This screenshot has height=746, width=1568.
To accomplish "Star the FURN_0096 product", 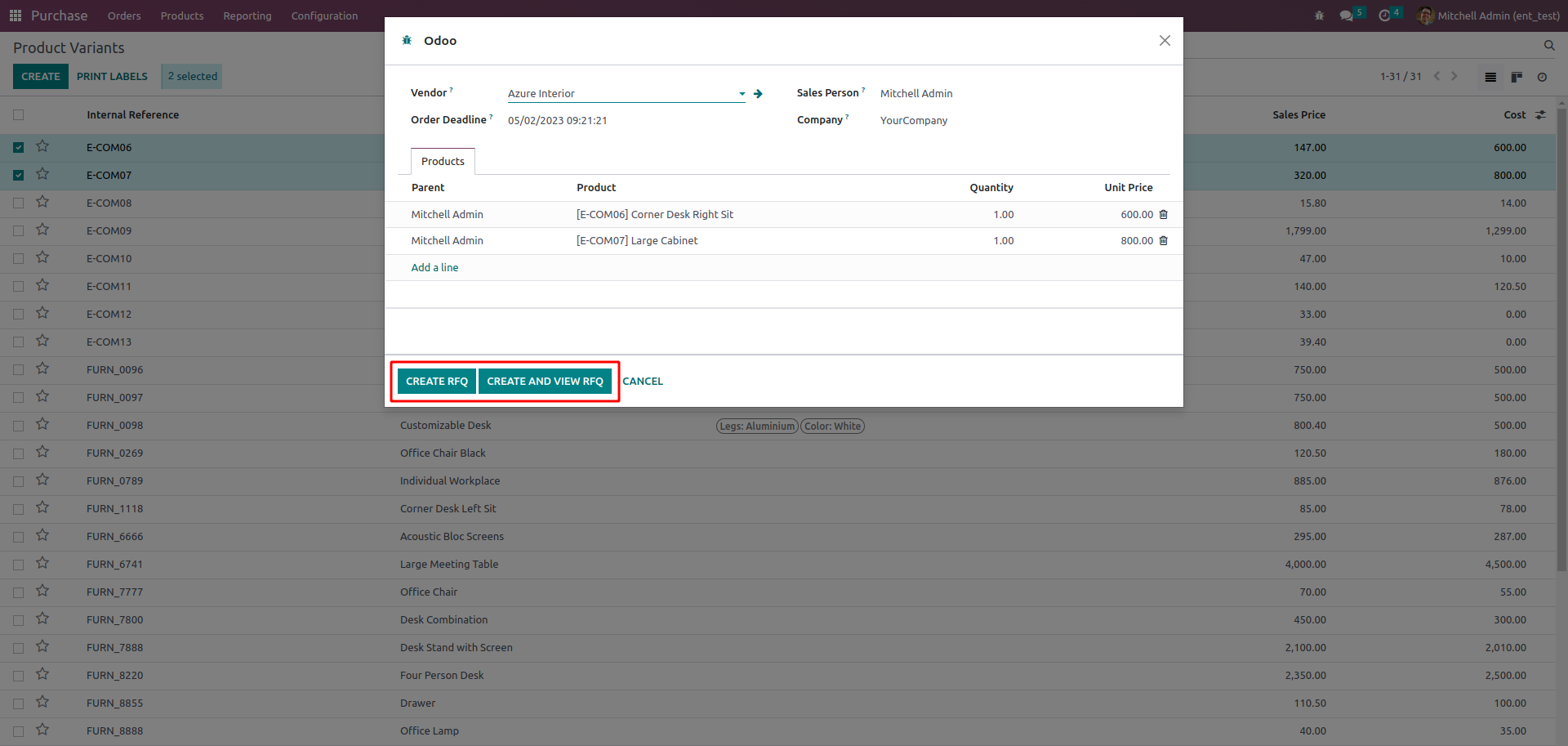I will tap(42, 369).
